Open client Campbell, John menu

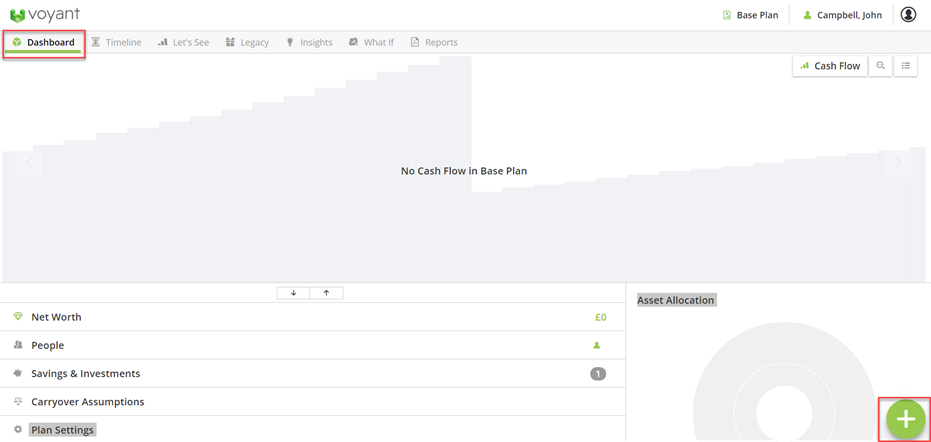(842, 15)
